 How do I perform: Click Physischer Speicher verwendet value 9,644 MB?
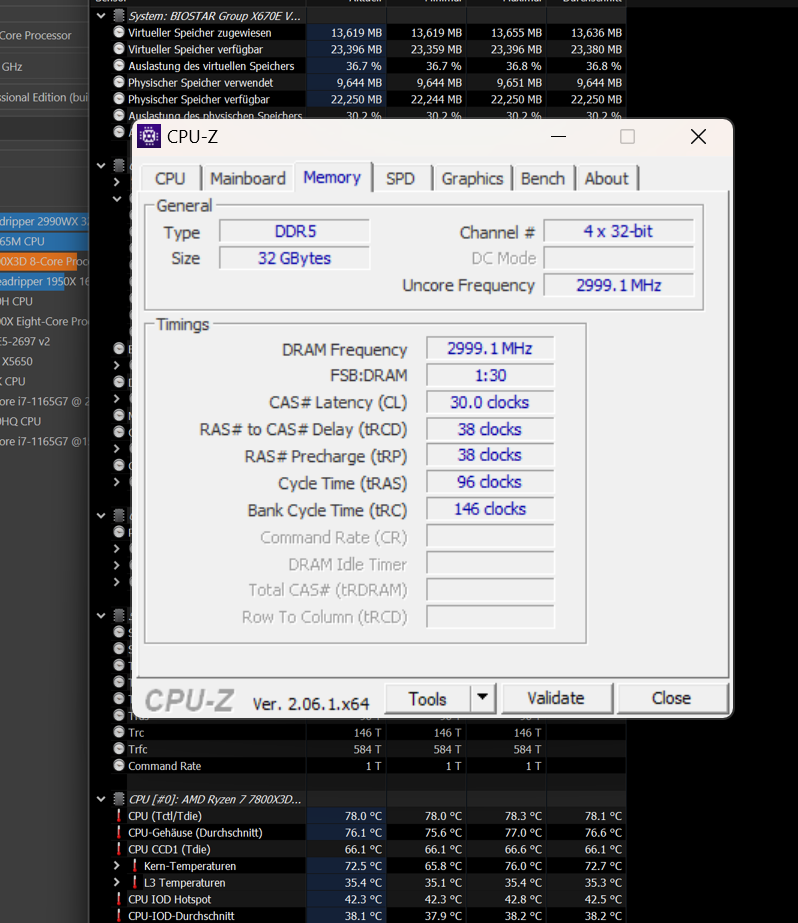(x=359, y=82)
